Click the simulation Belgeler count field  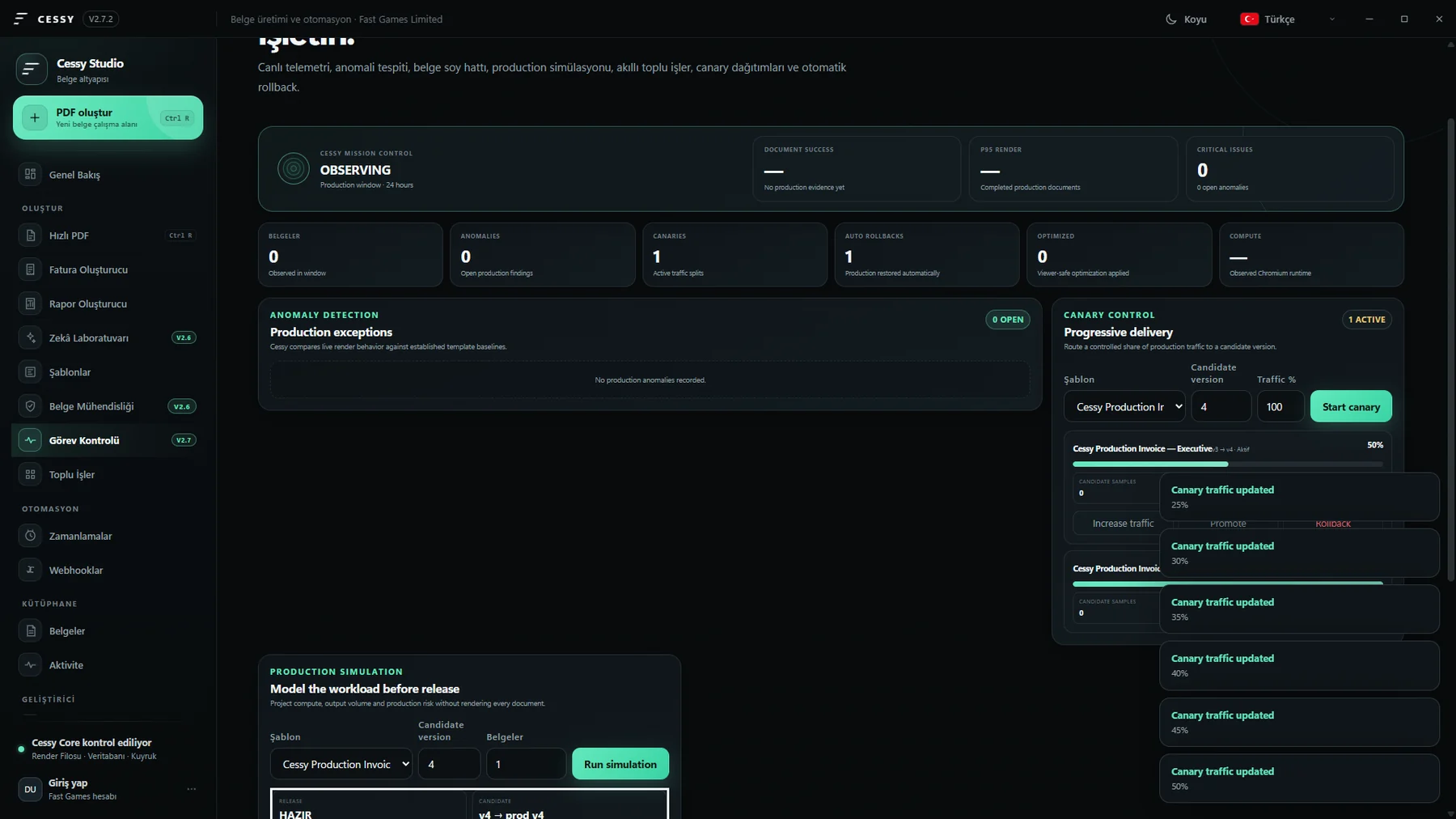tap(526, 764)
